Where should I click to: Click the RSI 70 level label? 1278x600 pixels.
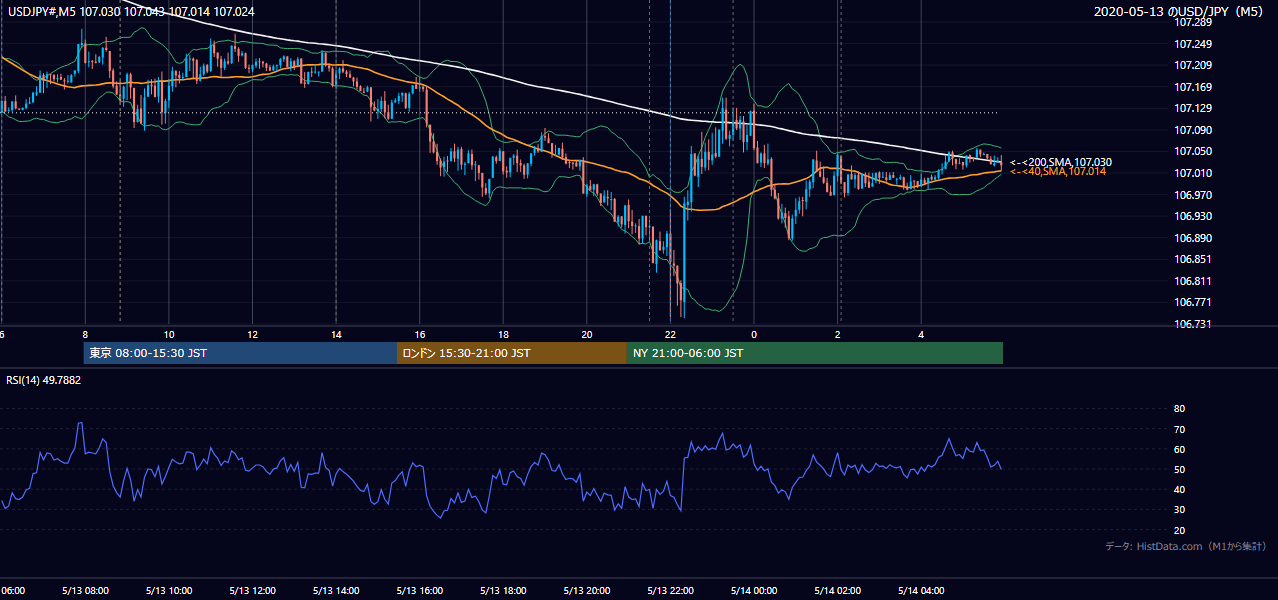coord(1179,429)
